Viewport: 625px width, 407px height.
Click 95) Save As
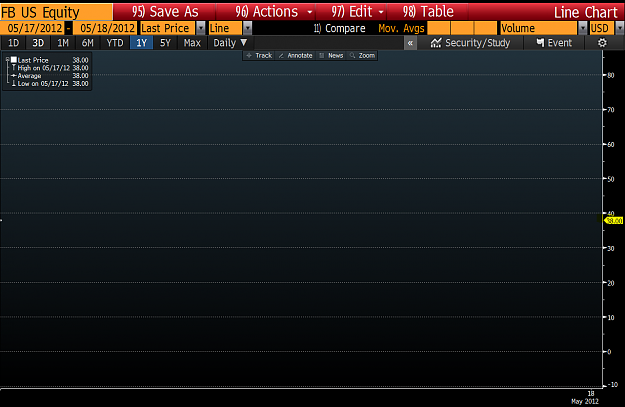pos(165,12)
